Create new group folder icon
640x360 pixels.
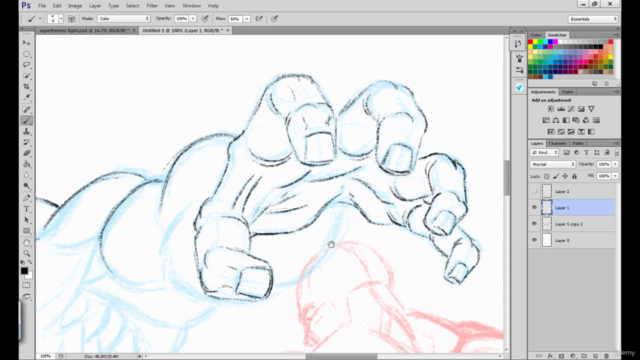[584, 356]
